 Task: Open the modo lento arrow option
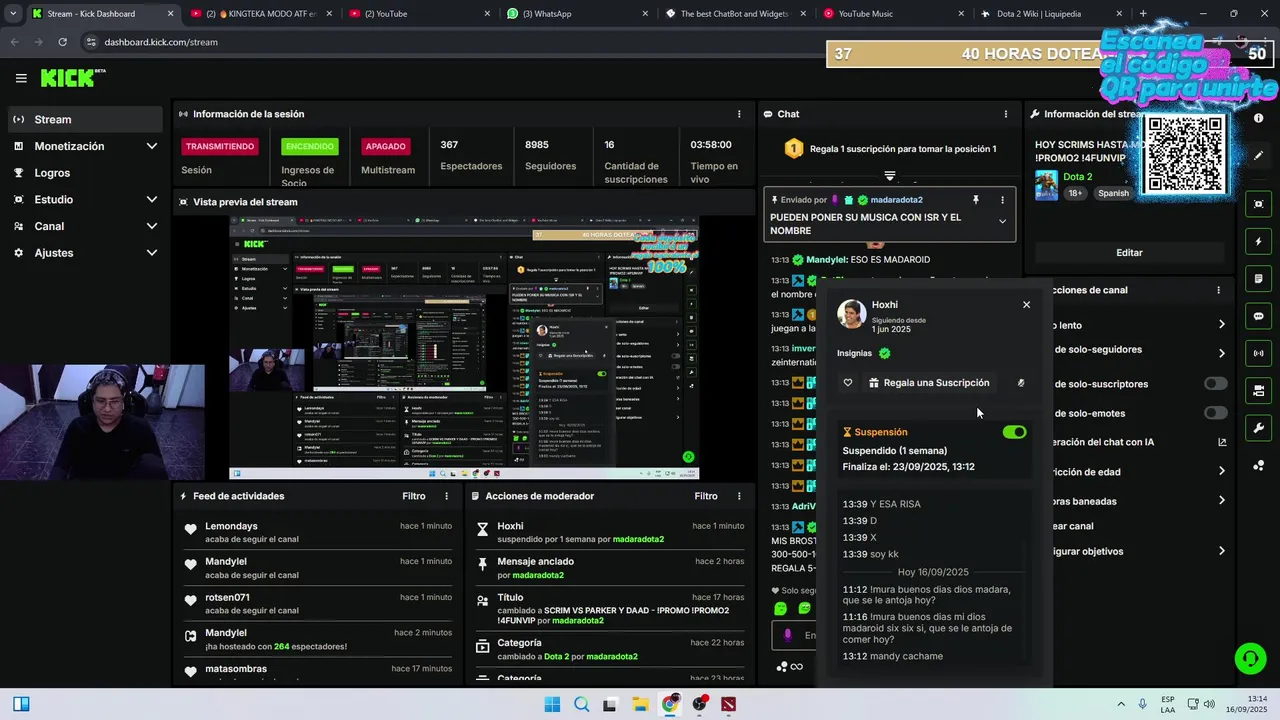(1221, 324)
